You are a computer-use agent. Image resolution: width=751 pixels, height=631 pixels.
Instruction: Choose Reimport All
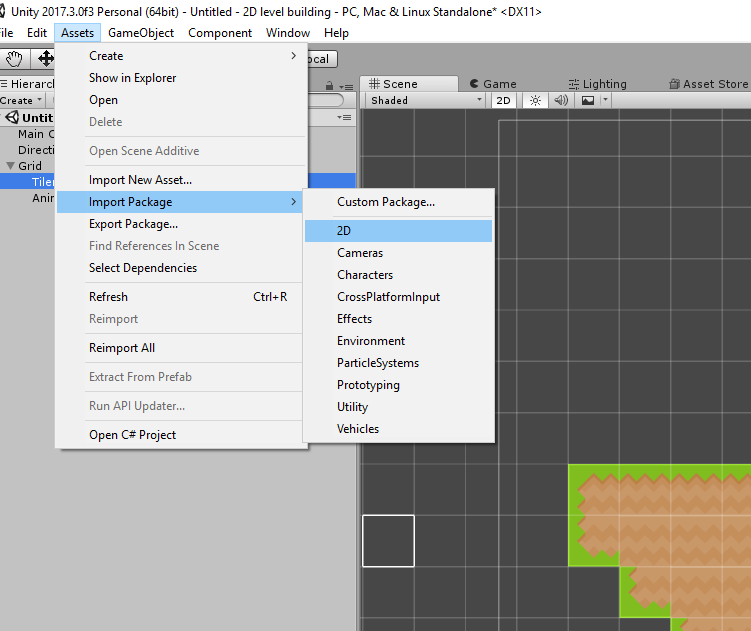[181, 348]
